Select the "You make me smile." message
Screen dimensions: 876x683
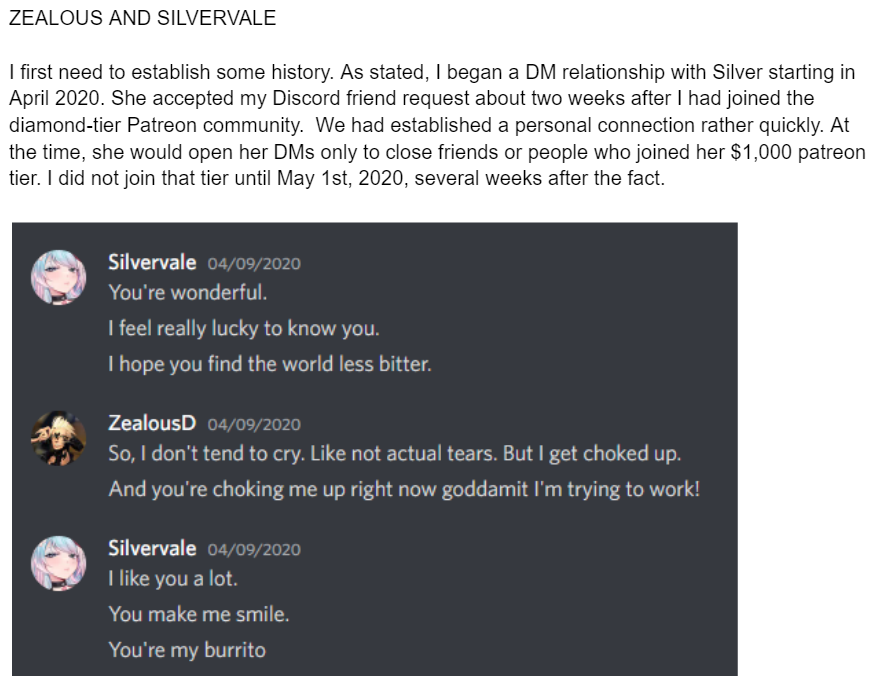pos(198,614)
